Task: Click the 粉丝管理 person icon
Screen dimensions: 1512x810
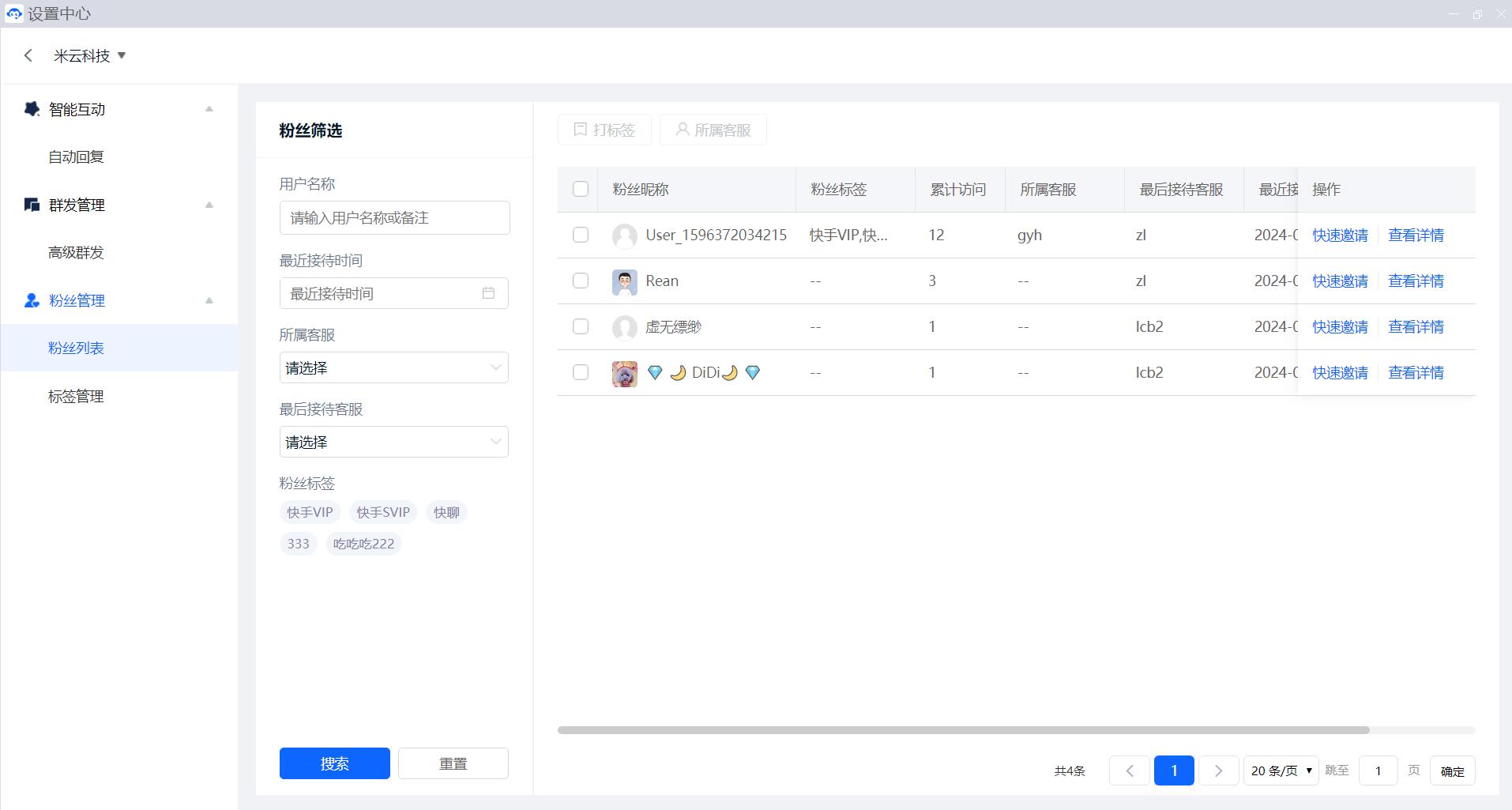Action: tap(32, 300)
